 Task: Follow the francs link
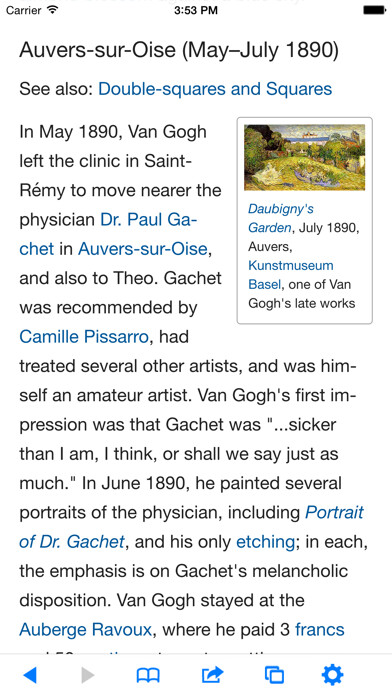(x=320, y=630)
